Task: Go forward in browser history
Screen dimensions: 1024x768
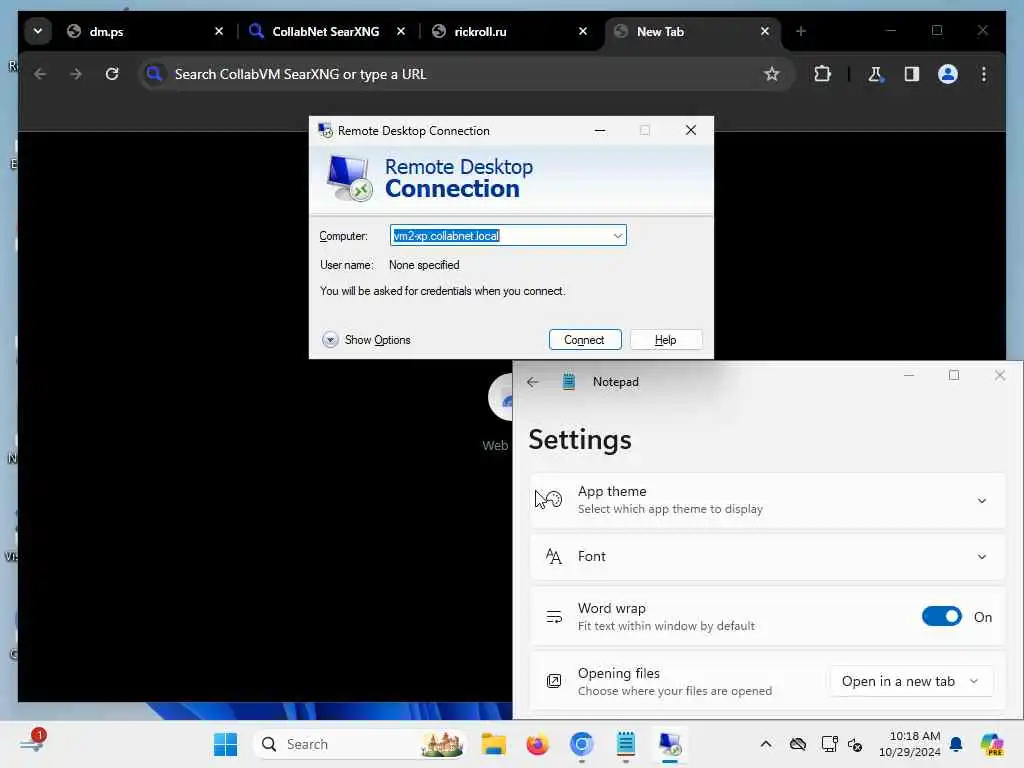Action: [x=76, y=74]
